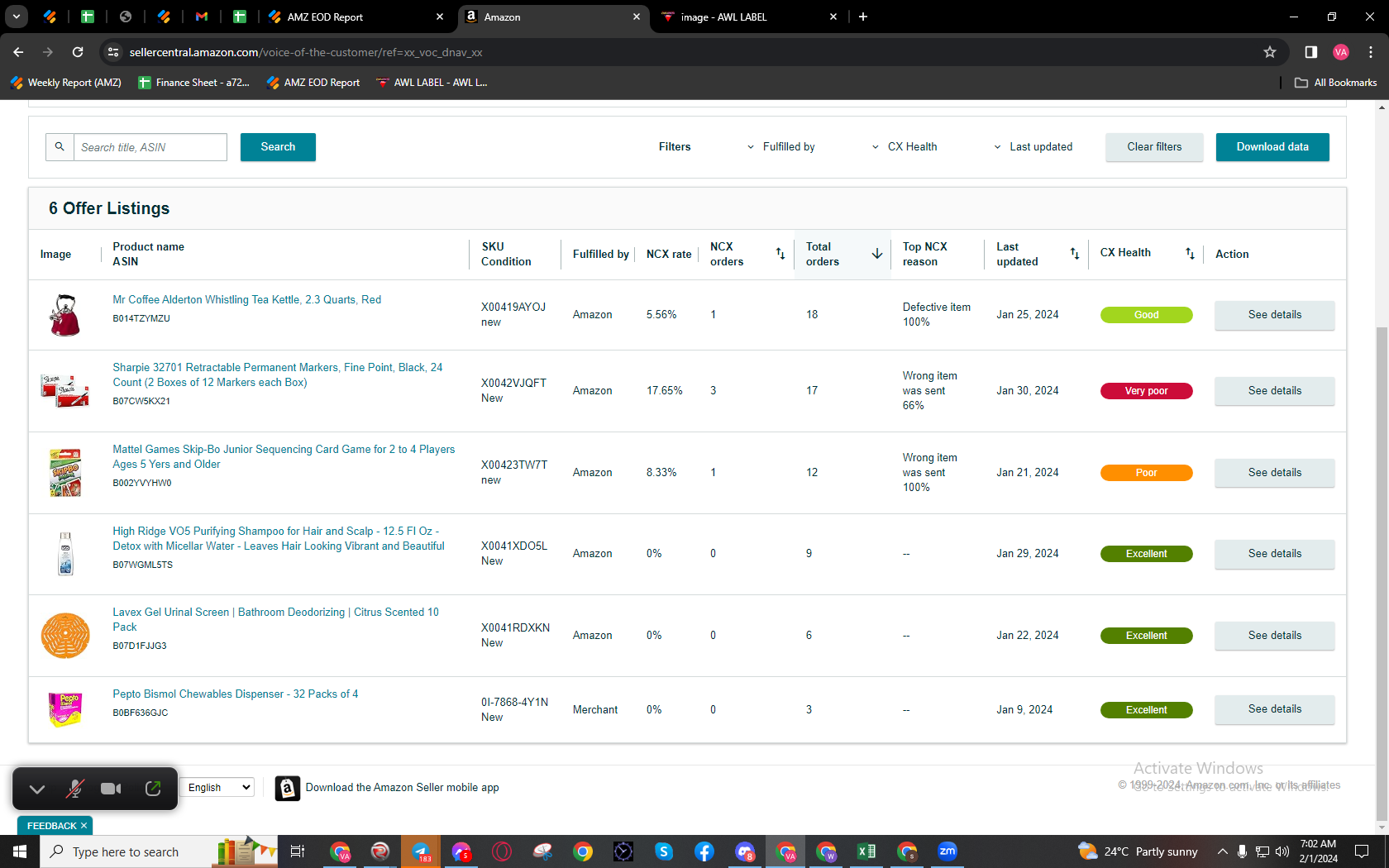Viewport: 1389px width, 868px height.
Task: Click the muted microphone icon in meeting bar
Action: 74,789
